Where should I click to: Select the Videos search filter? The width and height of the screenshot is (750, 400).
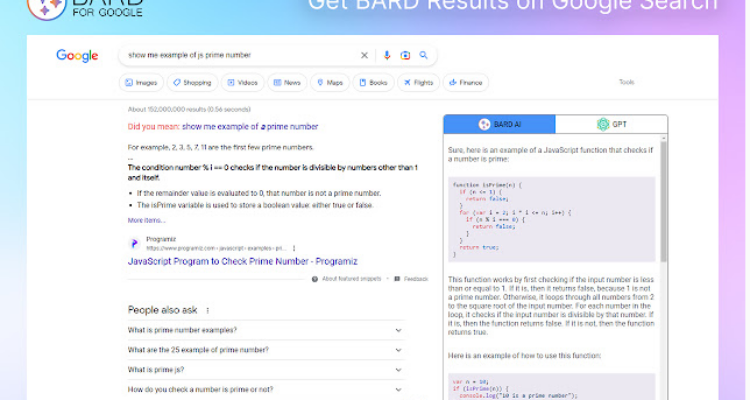click(242, 82)
